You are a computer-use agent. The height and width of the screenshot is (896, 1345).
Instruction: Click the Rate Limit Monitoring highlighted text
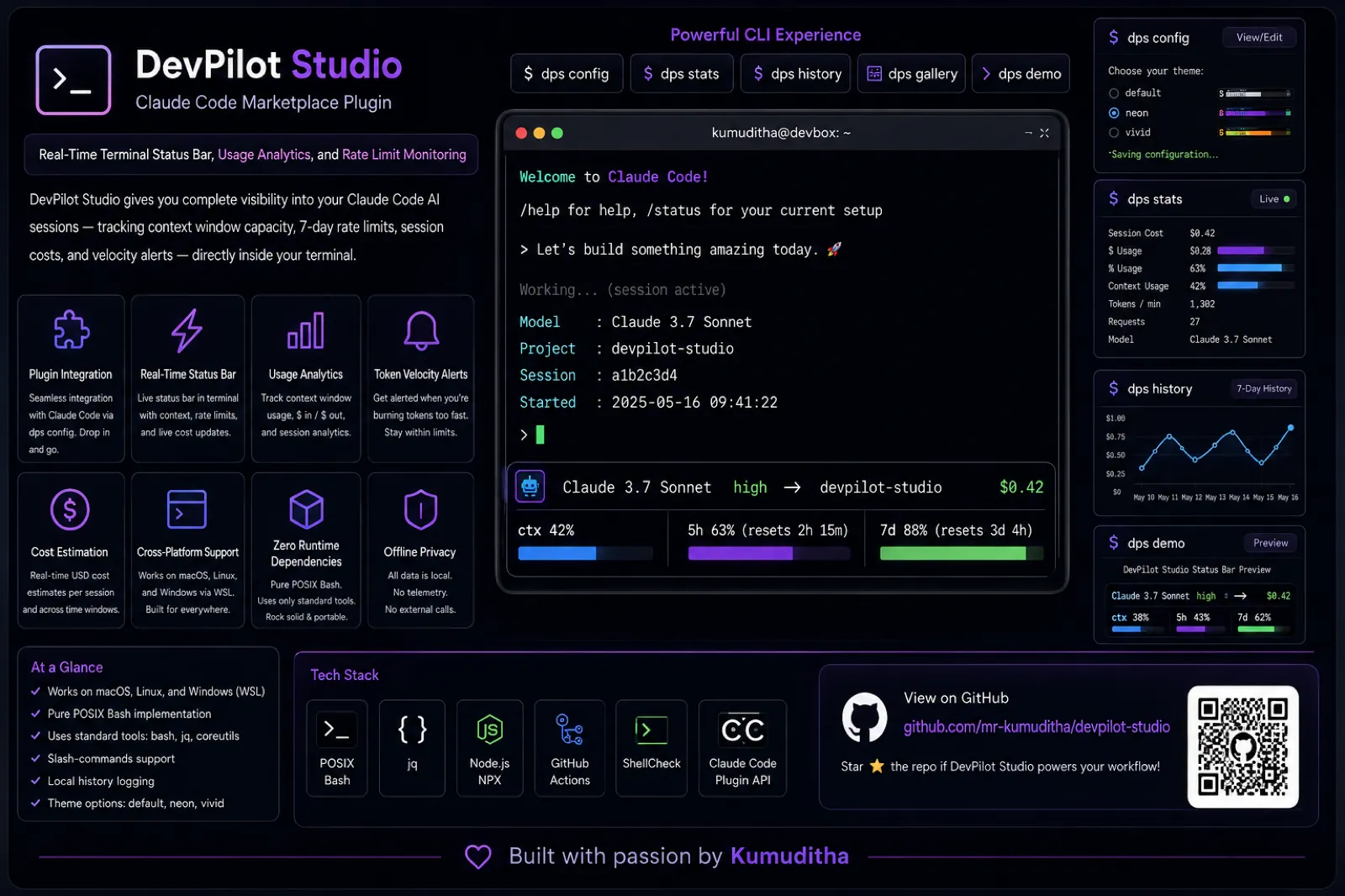(x=403, y=155)
